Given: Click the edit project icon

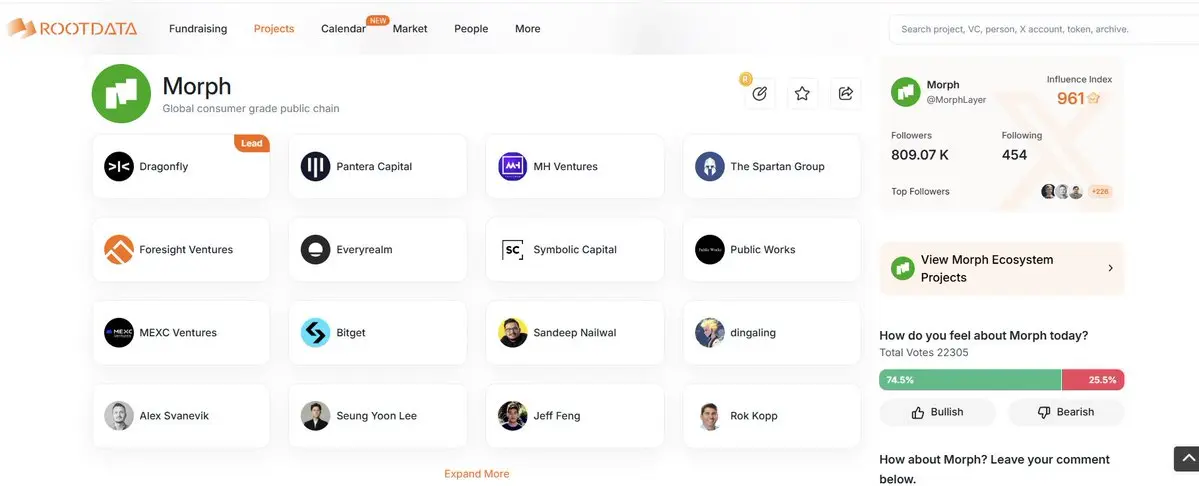Looking at the screenshot, I should pyautogui.click(x=759, y=93).
